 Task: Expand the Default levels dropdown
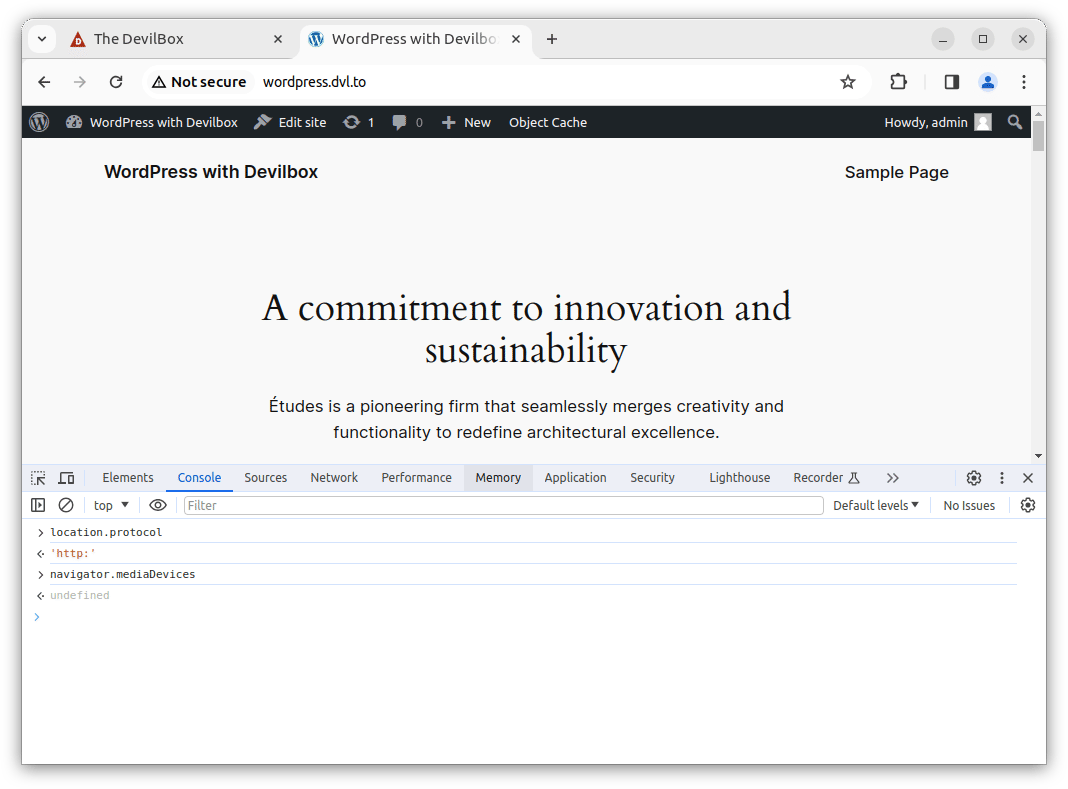pyautogui.click(x=875, y=506)
